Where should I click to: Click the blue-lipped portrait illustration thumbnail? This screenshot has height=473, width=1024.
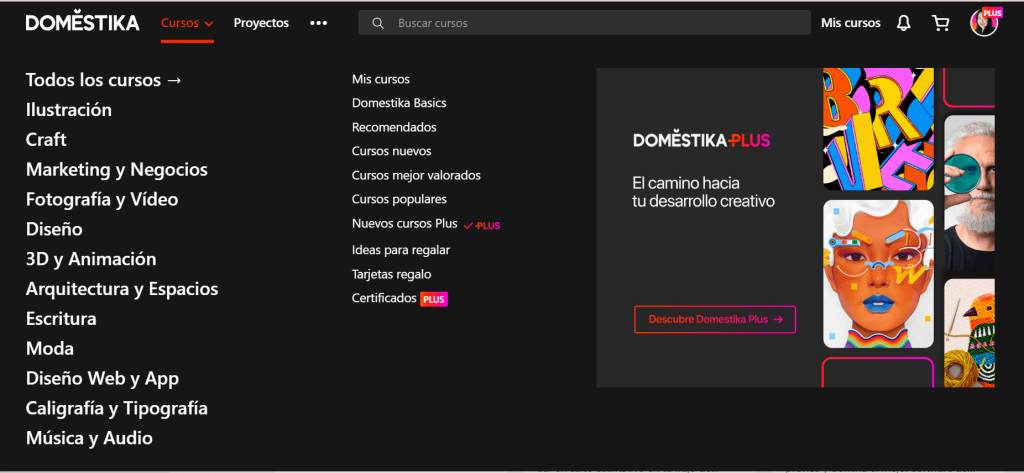click(x=878, y=274)
